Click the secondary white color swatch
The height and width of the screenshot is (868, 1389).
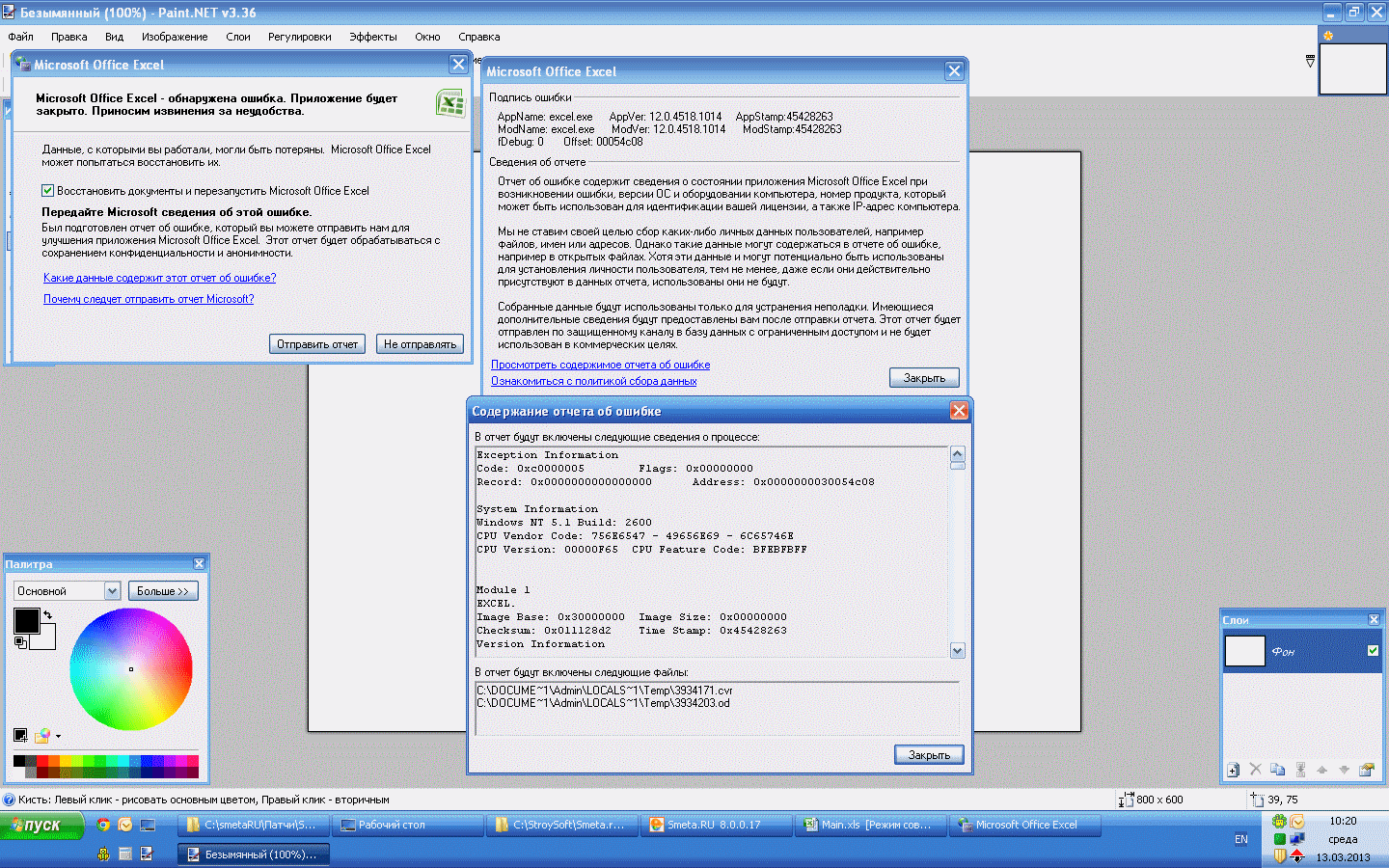pos(45,639)
